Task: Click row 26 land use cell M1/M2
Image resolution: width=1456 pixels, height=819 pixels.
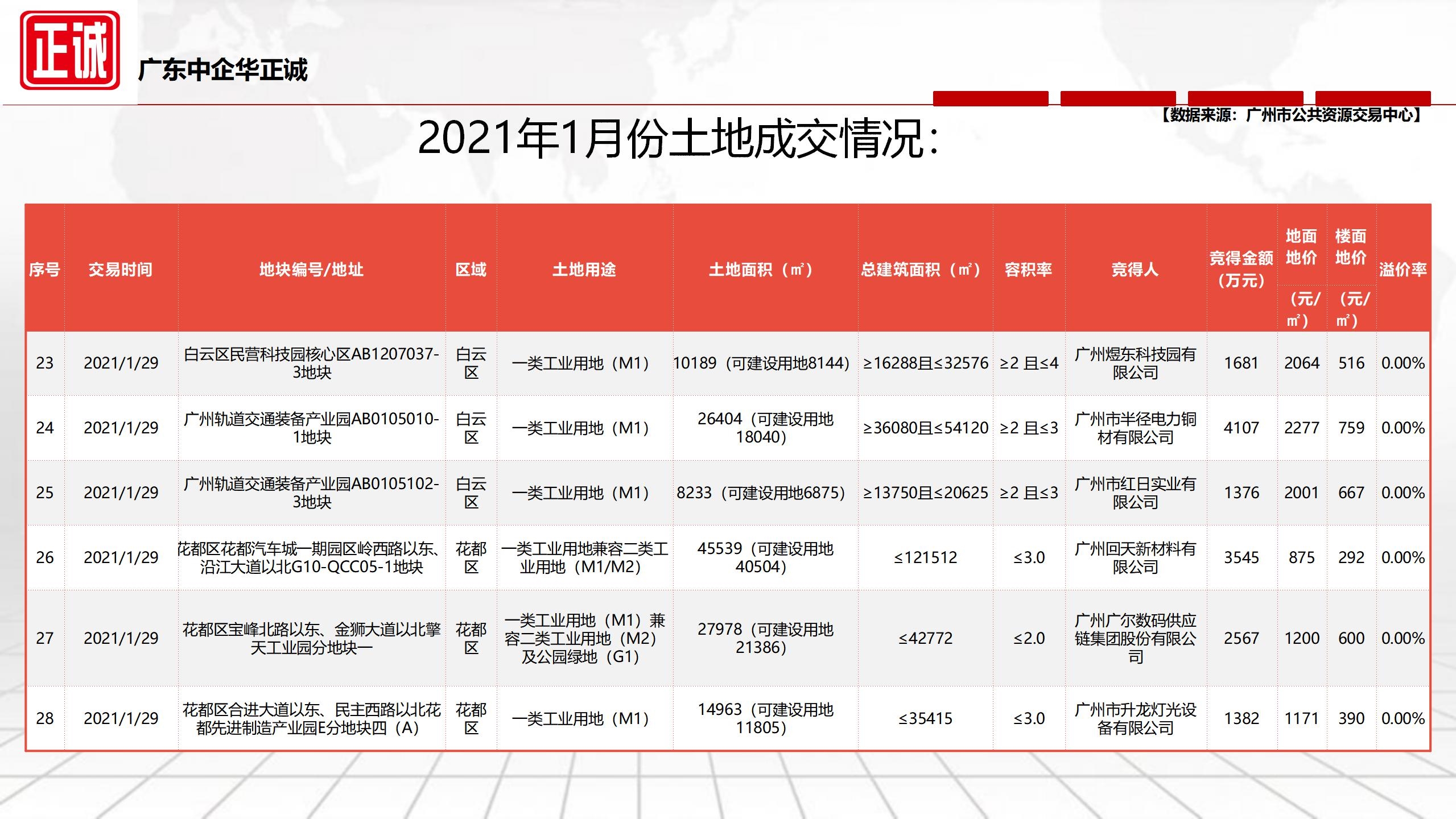Action: [584, 557]
